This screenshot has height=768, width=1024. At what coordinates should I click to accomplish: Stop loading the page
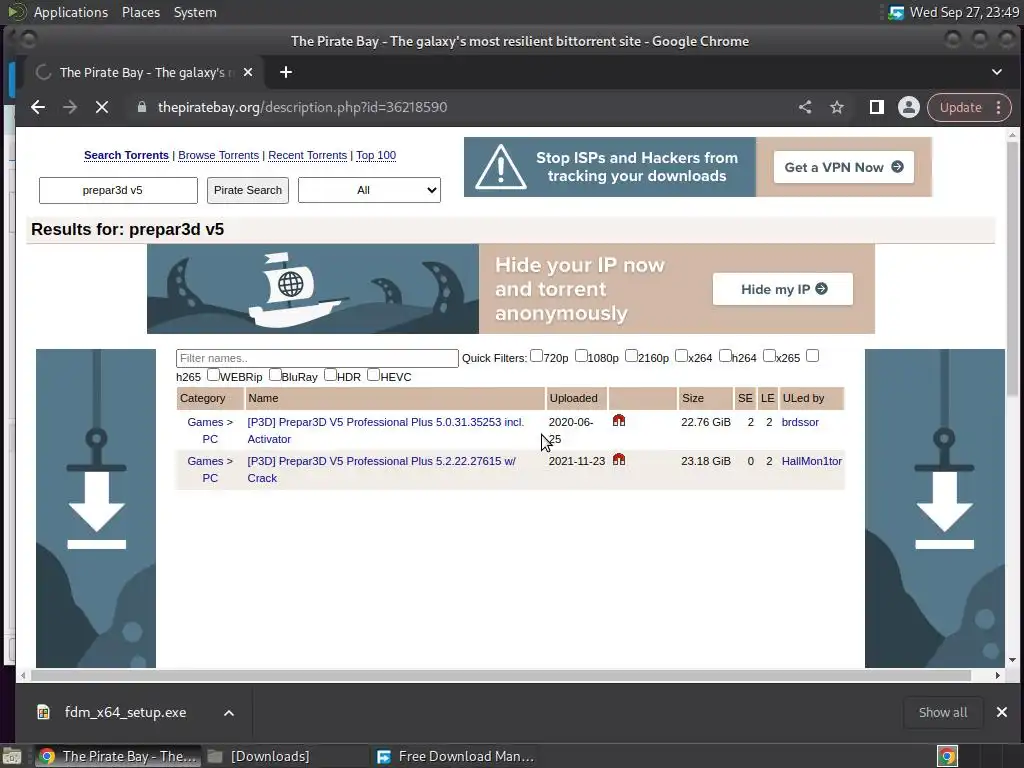point(102,107)
